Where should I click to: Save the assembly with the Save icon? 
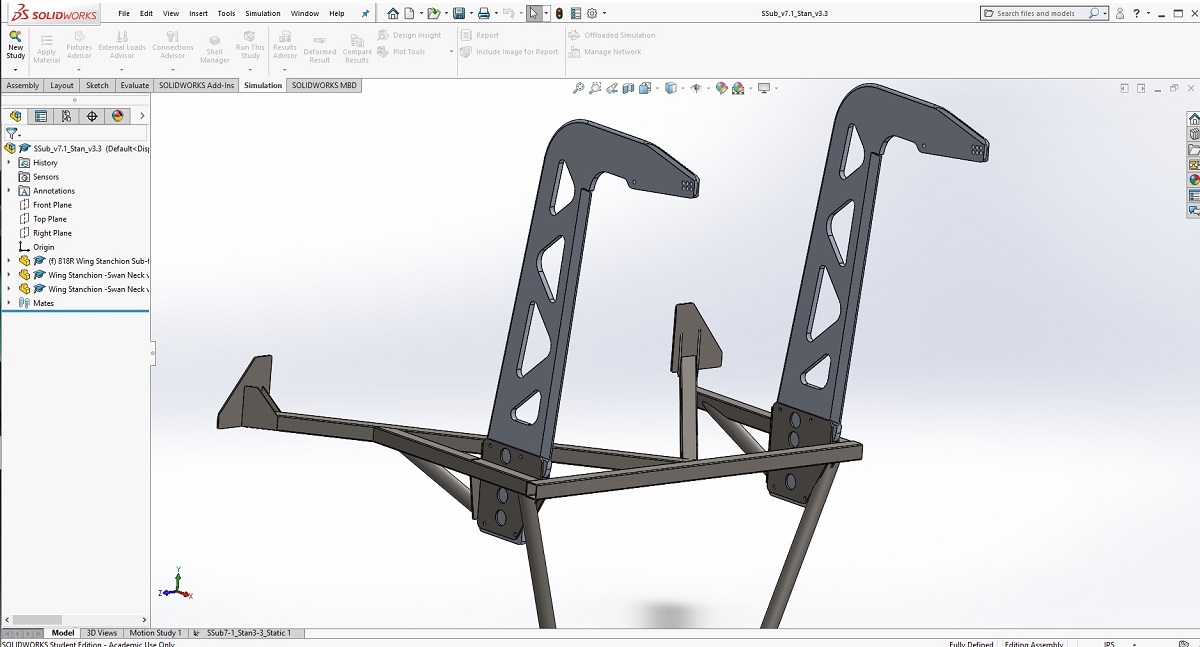pos(458,13)
